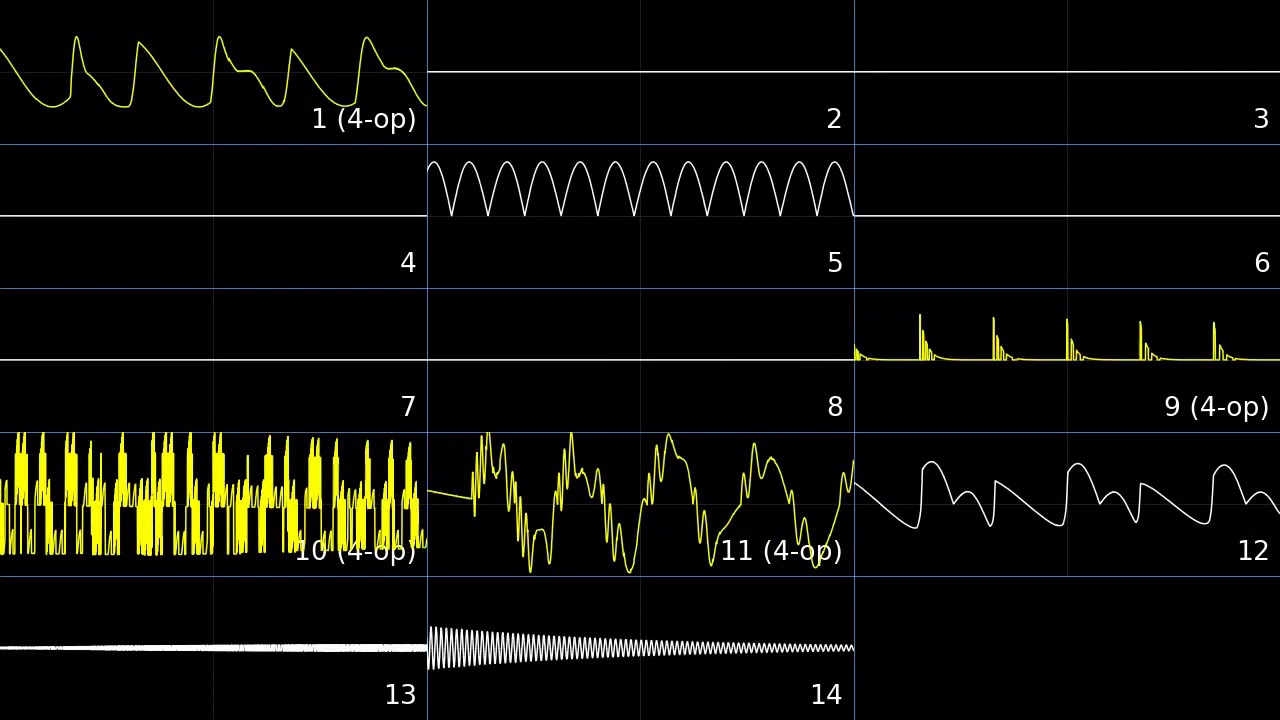The width and height of the screenshot is (1280, 720).
Task: Select the channel 12 white waveform
Action: coord(1067,494)
